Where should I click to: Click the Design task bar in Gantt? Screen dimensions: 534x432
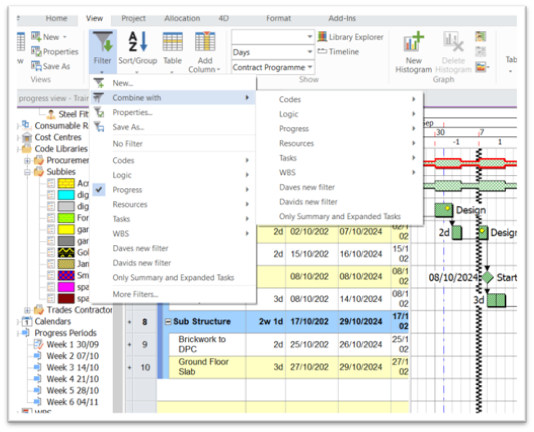(x=443, y=210)
